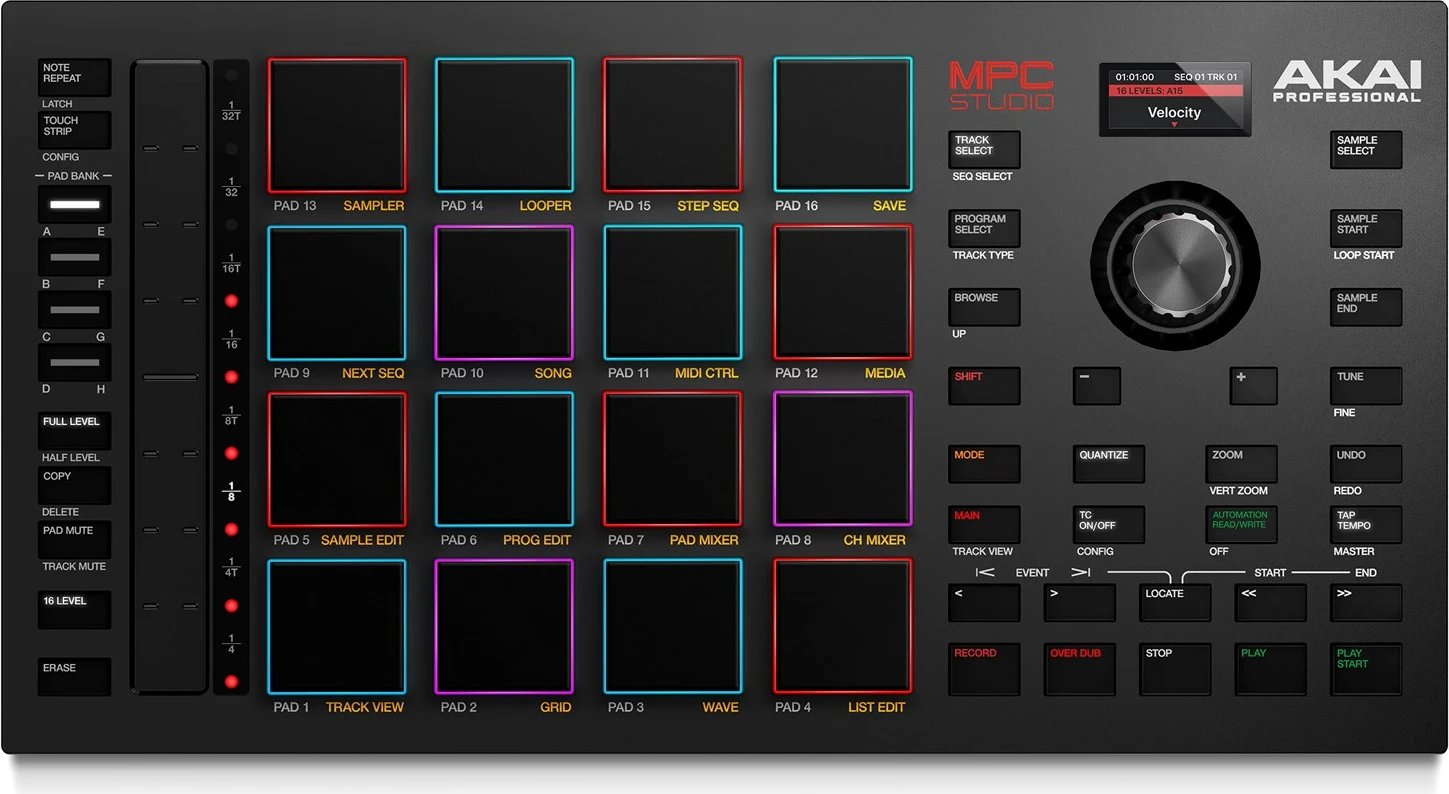The height and width of the screenshot is (794, 1449).
Task: Toggle AUTOMATION READ/WRITE button
Action: (1242, 525)
